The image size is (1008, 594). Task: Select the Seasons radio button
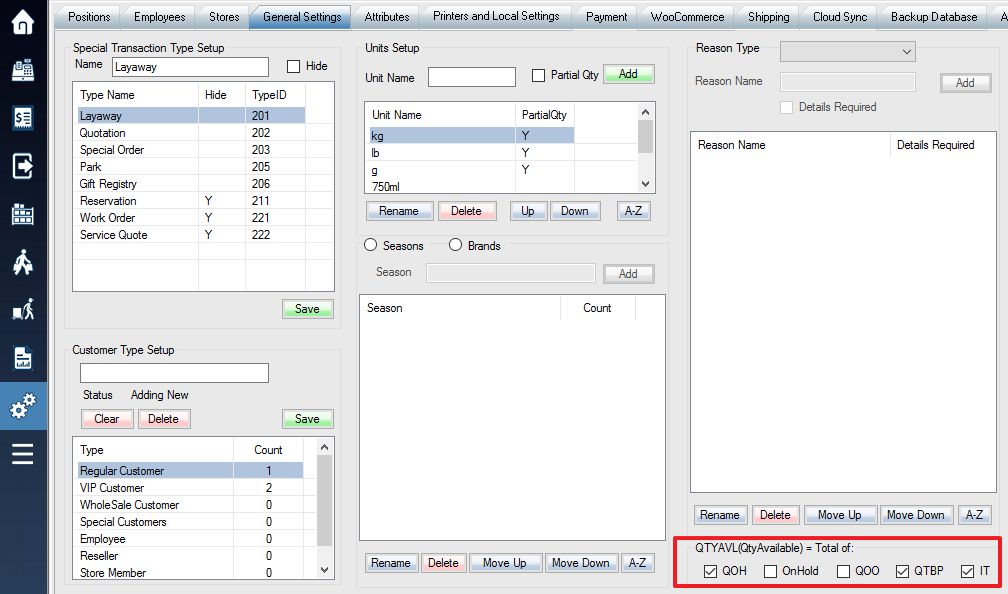[x=370, y=245]
